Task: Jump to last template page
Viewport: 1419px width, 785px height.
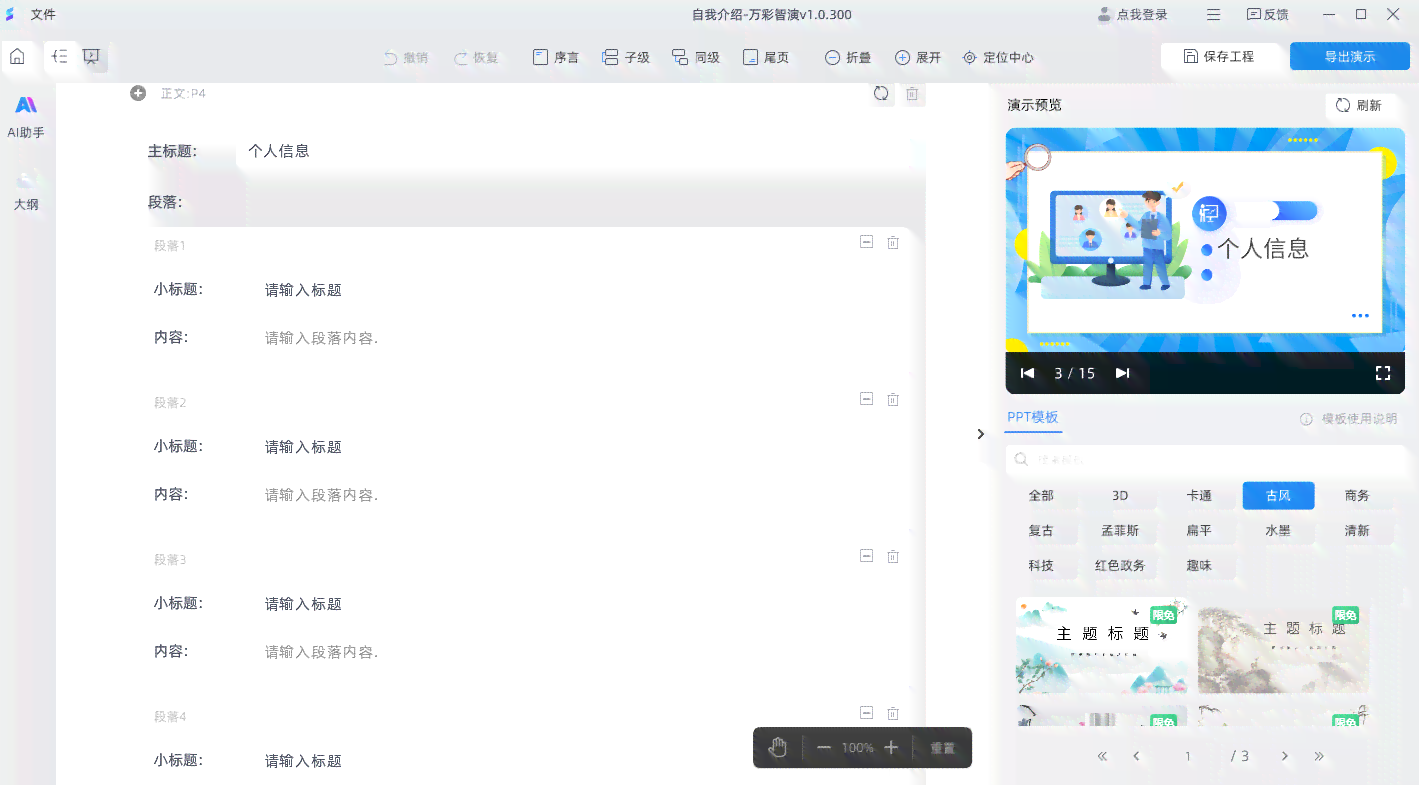Action: (1319, 756)
